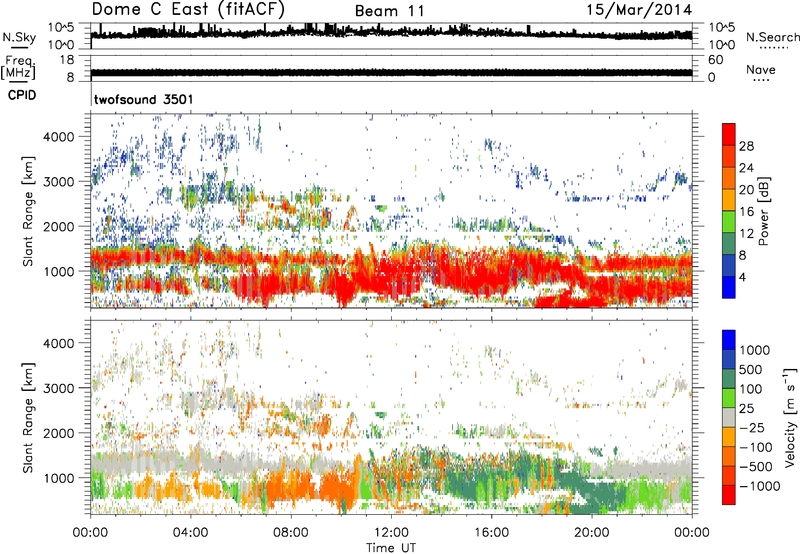The width and height of the screenshot is (800, 554).
Task: Click '2000' tick on velocity panel axis
Action: (58, 433)
